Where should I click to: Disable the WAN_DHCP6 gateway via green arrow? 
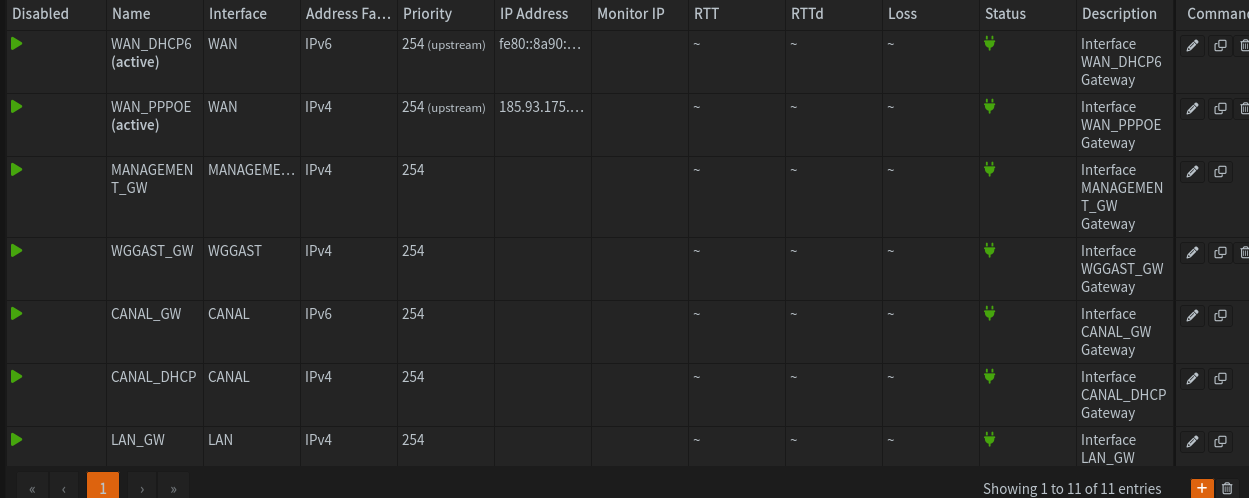(x=17, y=44)
